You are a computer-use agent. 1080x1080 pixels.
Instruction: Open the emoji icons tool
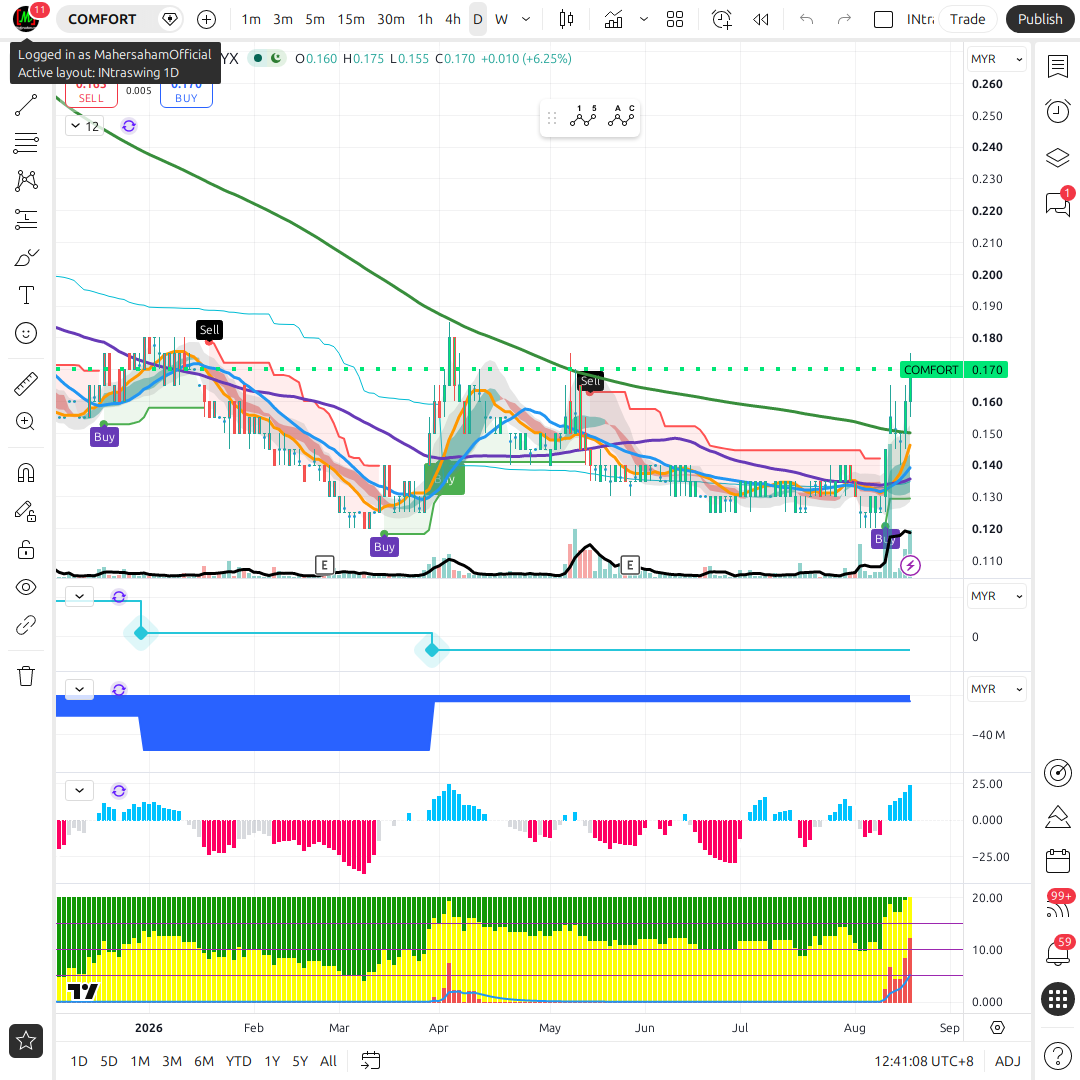click(x=26, y=333)
